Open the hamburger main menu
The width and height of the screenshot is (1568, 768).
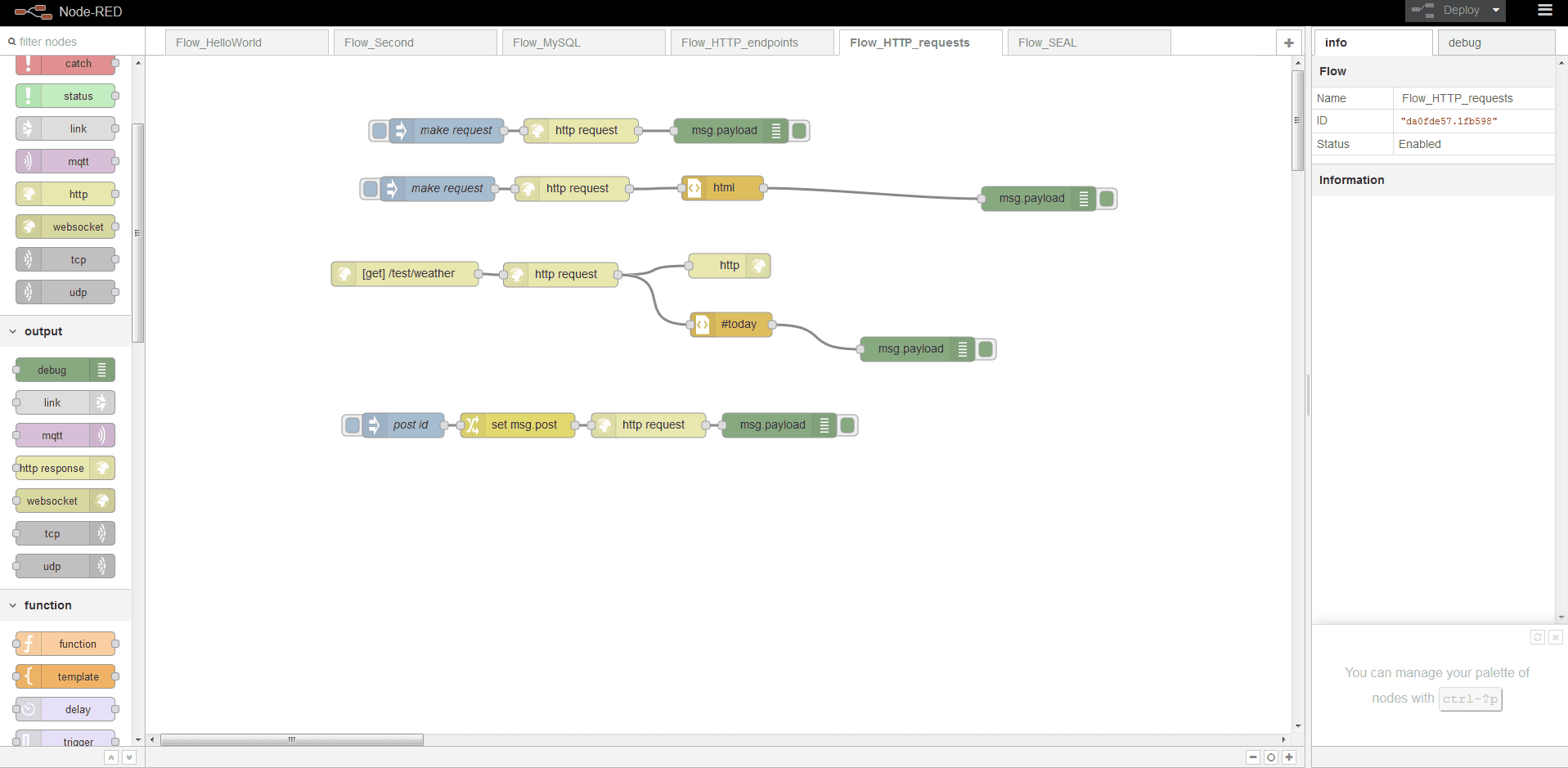(1544, 11)
